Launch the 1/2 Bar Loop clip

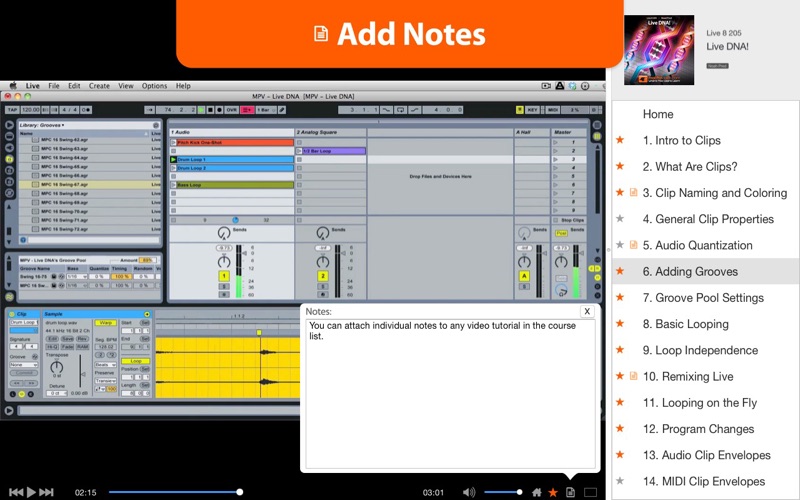[299, 151]
